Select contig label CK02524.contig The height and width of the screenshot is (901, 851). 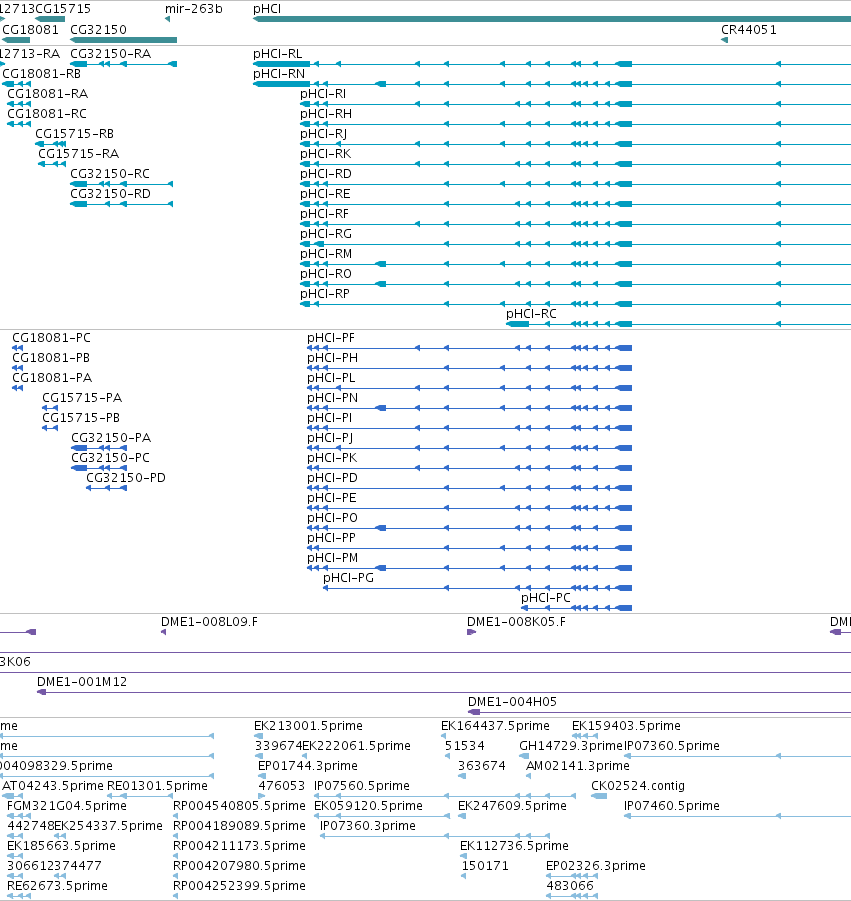click(x=638, y=786)
